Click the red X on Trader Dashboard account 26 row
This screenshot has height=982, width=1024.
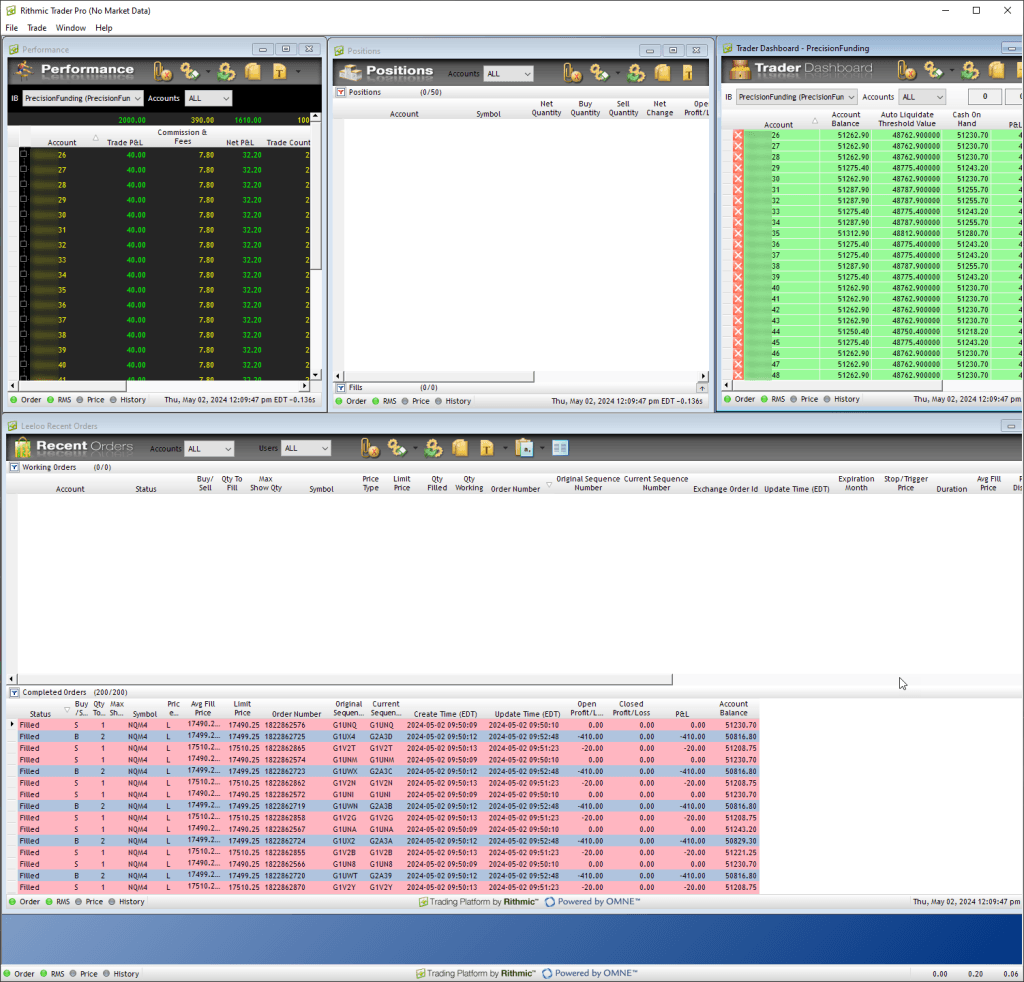pyautogui.click(x=738, y=135)
